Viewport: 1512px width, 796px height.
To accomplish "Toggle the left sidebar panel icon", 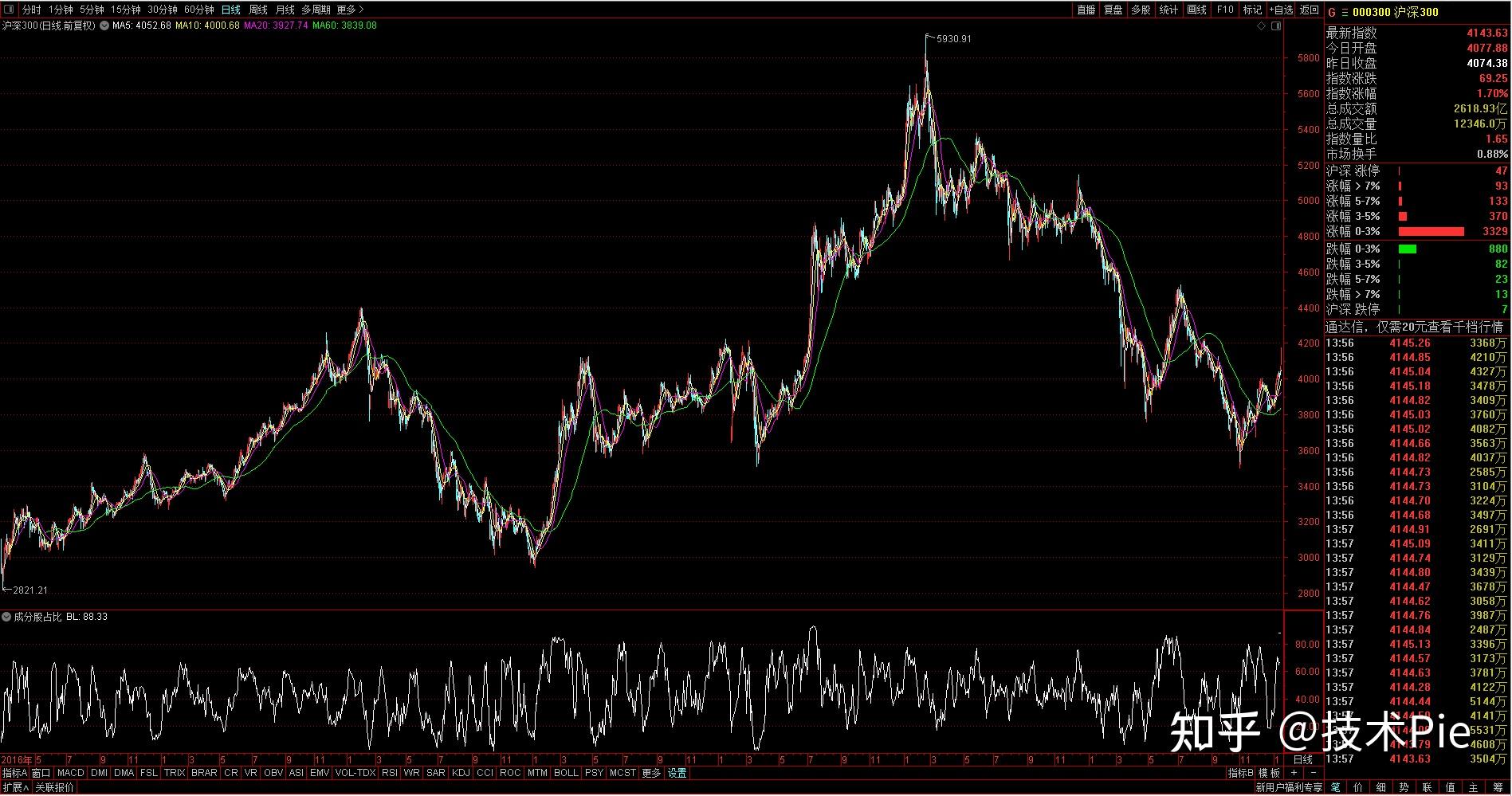I will (x=8, y=10).
